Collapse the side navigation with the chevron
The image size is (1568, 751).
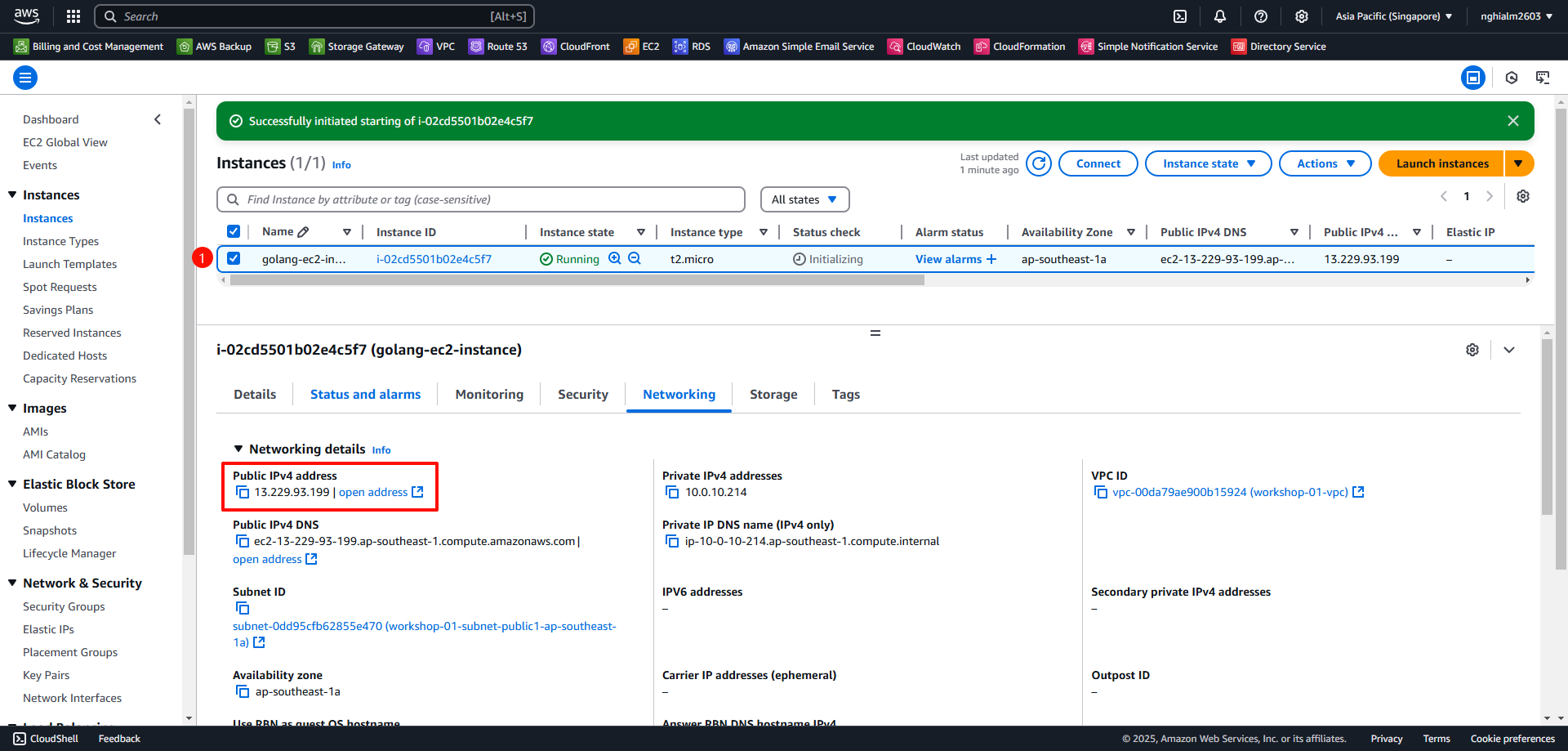point(158,119)
